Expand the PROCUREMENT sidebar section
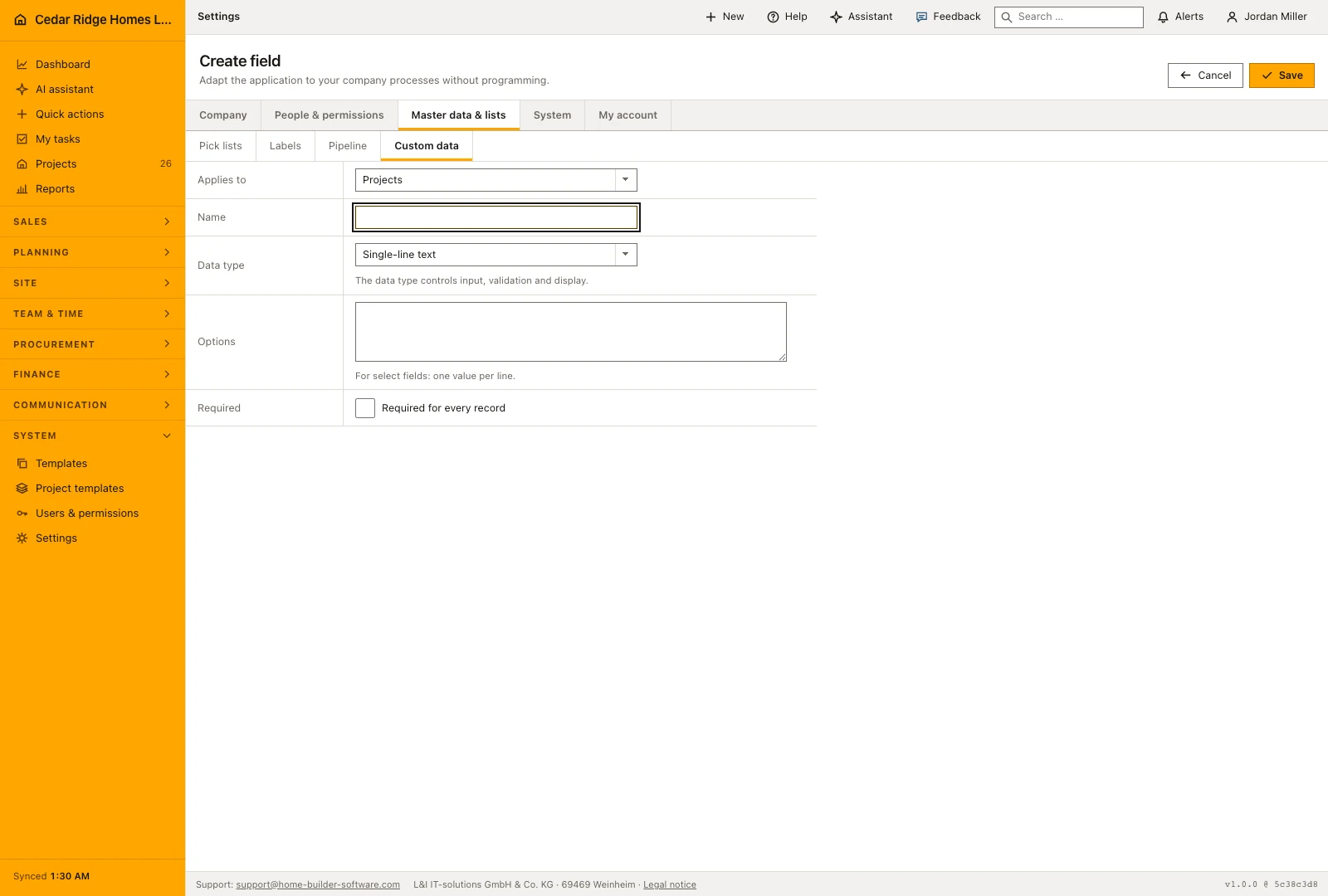 point(92,344)
